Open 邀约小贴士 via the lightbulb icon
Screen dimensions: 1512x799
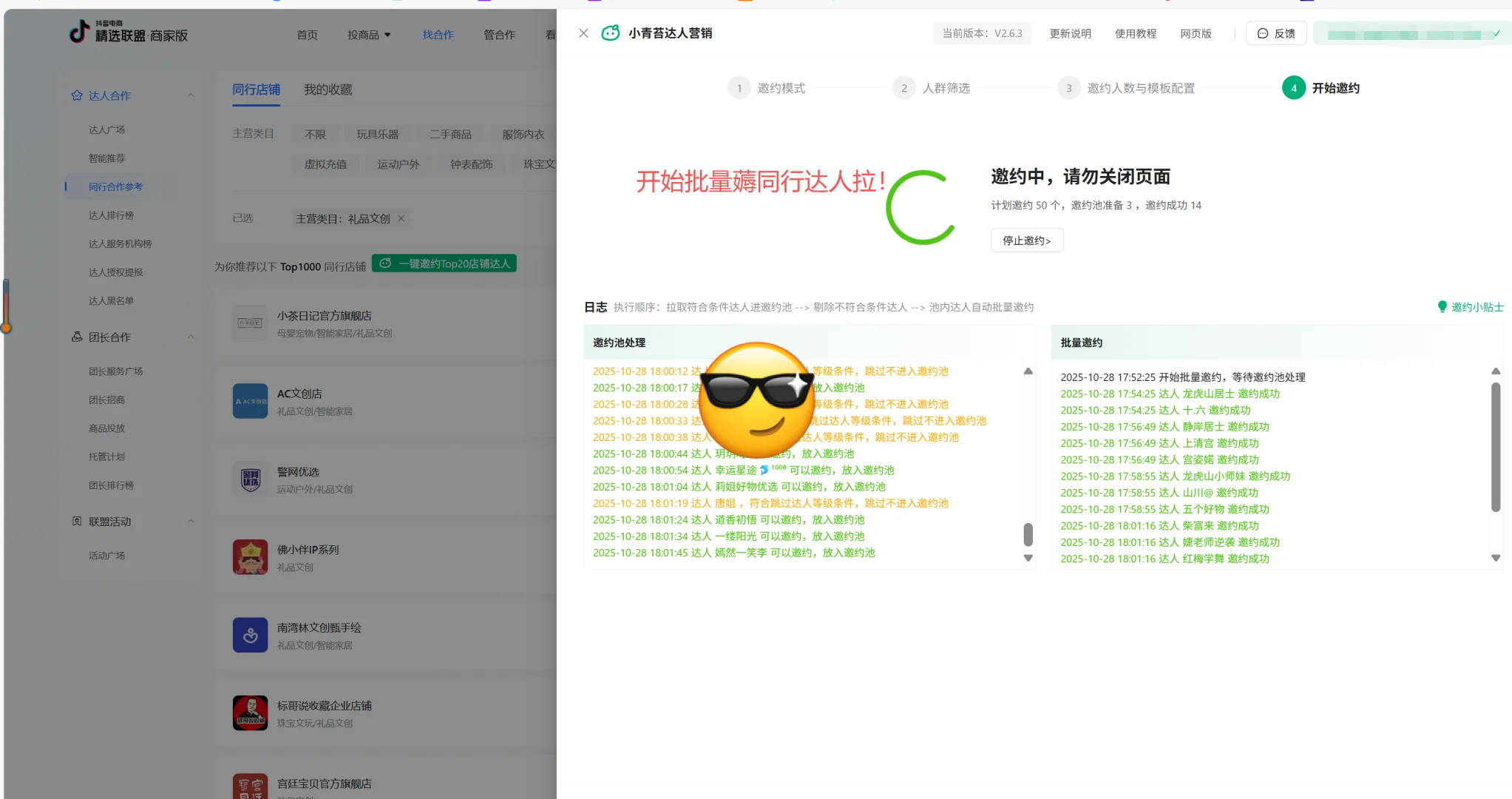click(1442, 306)
